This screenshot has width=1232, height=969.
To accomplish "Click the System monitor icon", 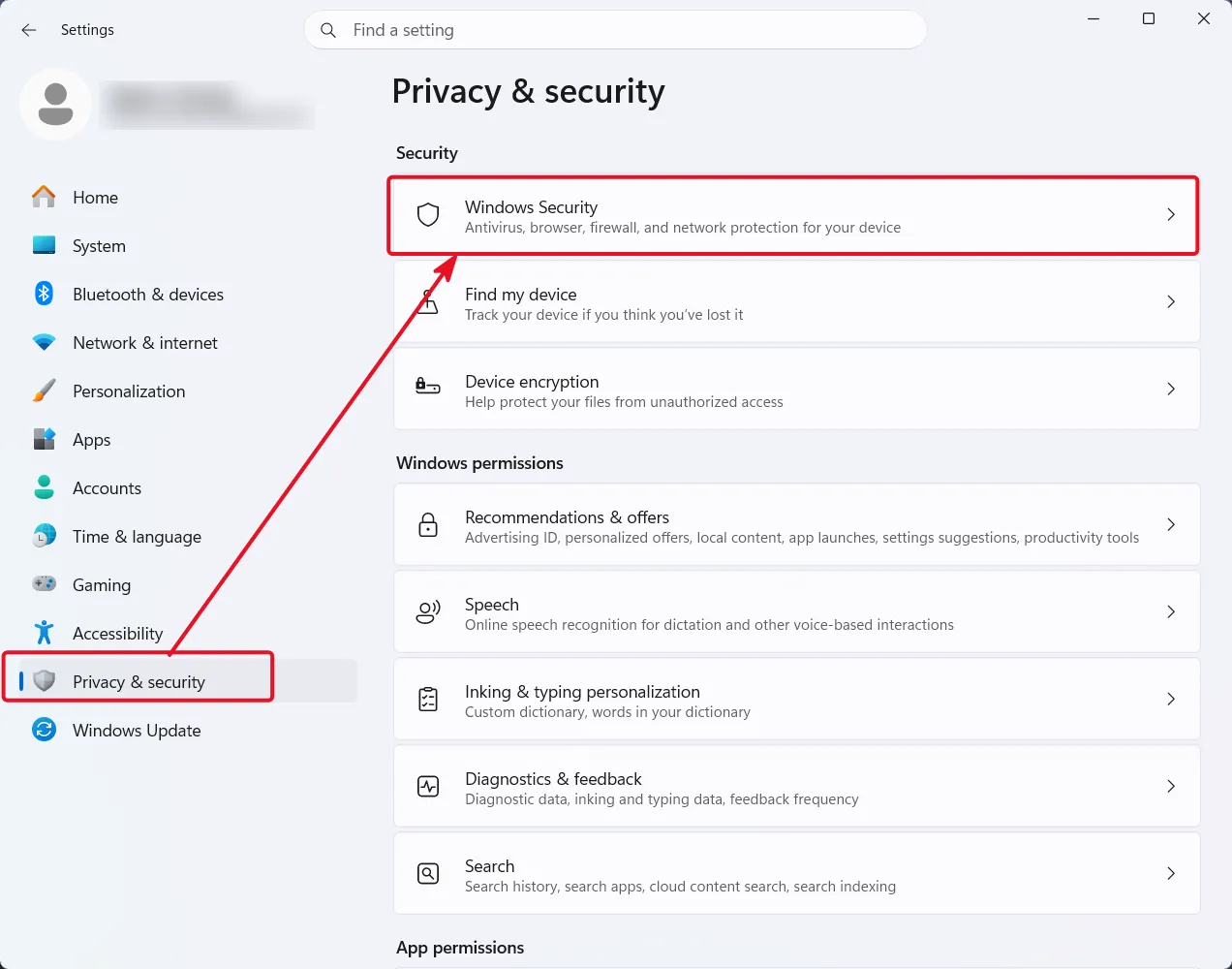I will [44, 245].
